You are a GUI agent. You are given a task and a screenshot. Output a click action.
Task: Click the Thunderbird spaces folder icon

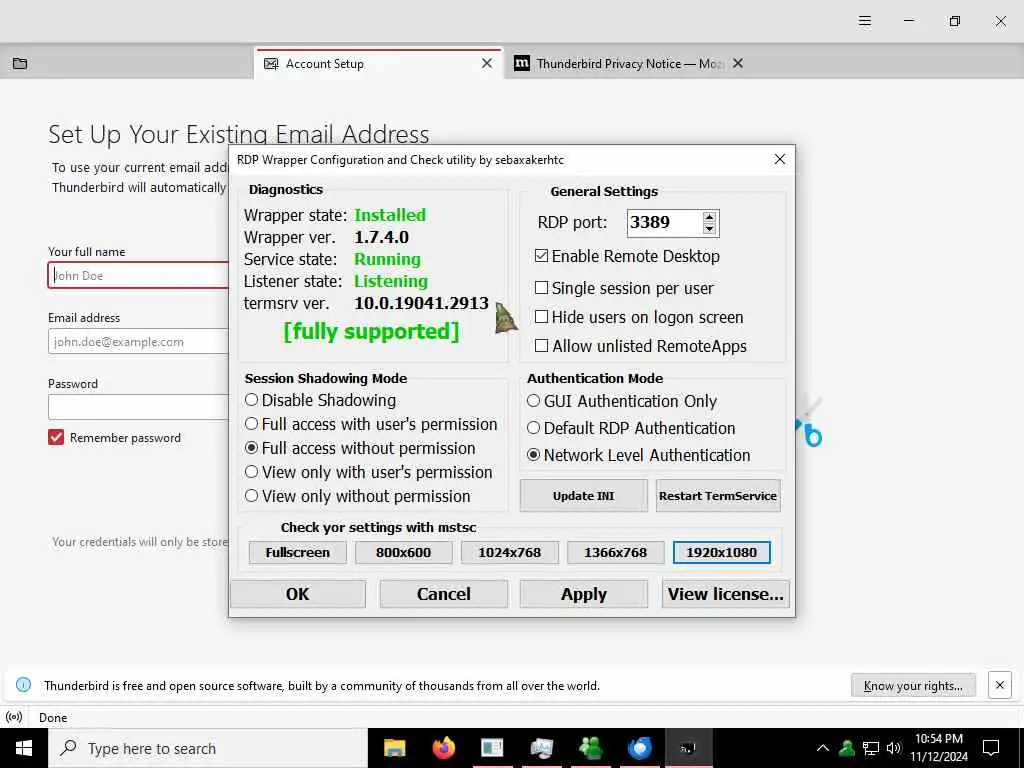pos(20,63)
